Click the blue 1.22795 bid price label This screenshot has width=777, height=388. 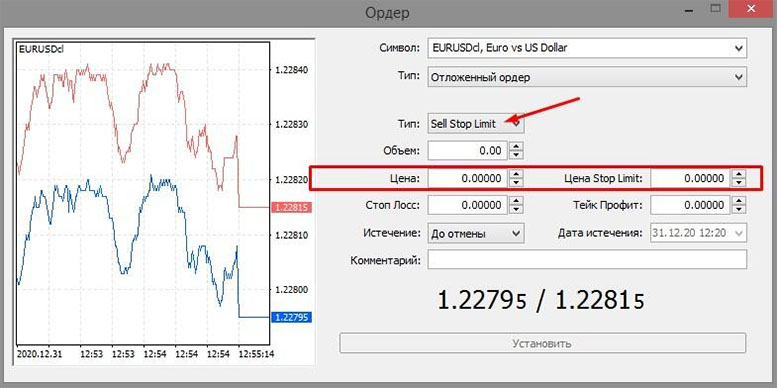291,317
